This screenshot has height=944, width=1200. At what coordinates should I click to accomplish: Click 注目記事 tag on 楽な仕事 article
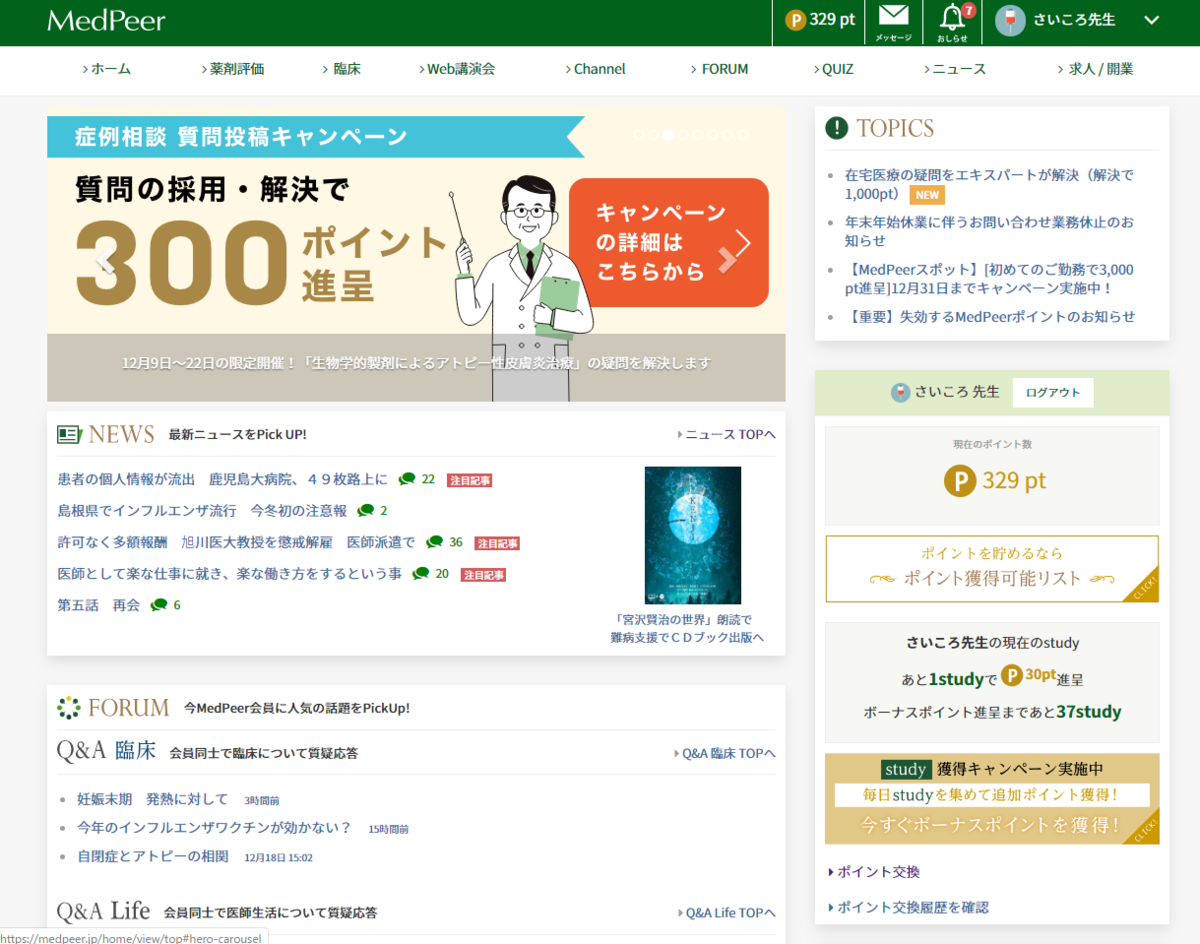[483, 575]
